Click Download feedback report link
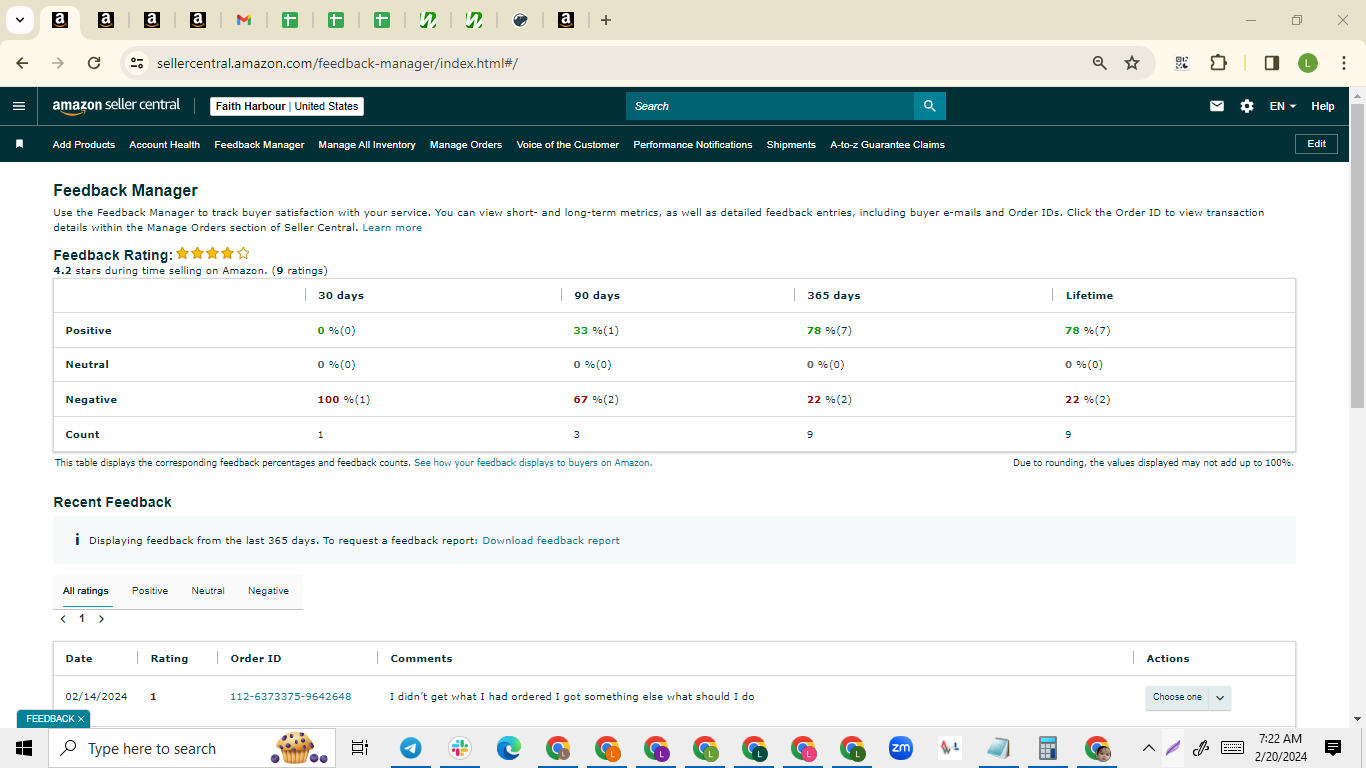This screenshot has width=1366, height=768. [x=551, y=541]
